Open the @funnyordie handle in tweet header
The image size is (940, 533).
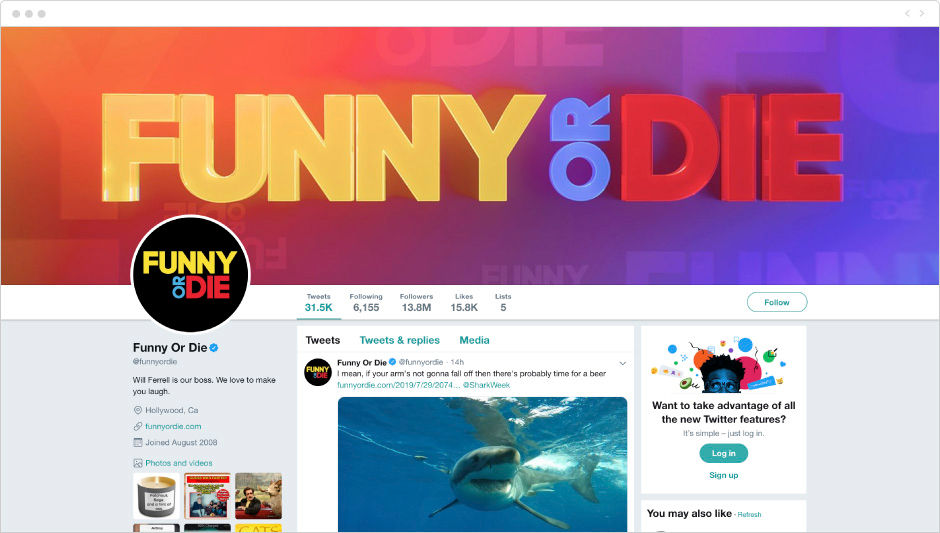(421, 362)
